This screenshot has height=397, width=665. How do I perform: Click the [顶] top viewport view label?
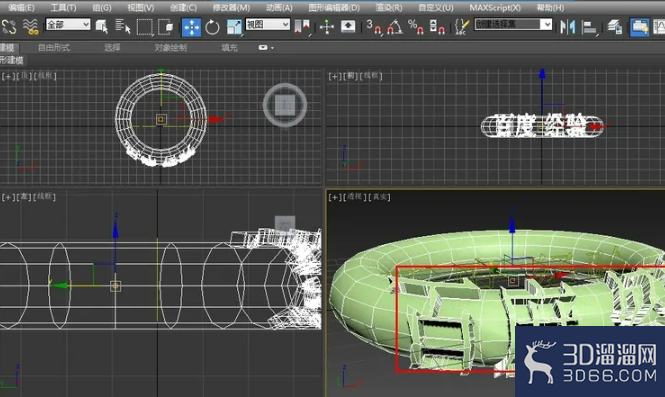(x=25, y=76)
